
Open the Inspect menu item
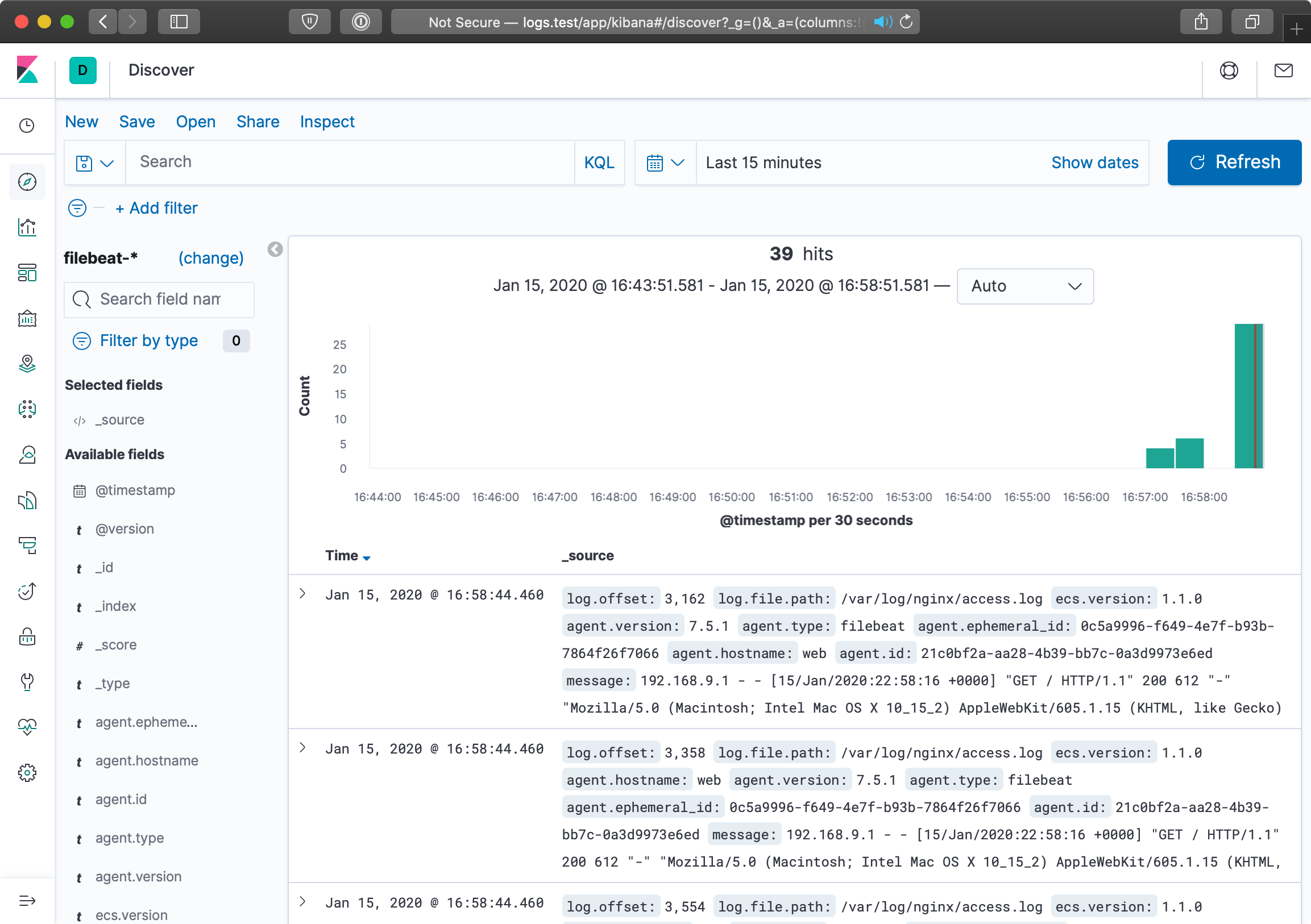click(x=326, y=122)
